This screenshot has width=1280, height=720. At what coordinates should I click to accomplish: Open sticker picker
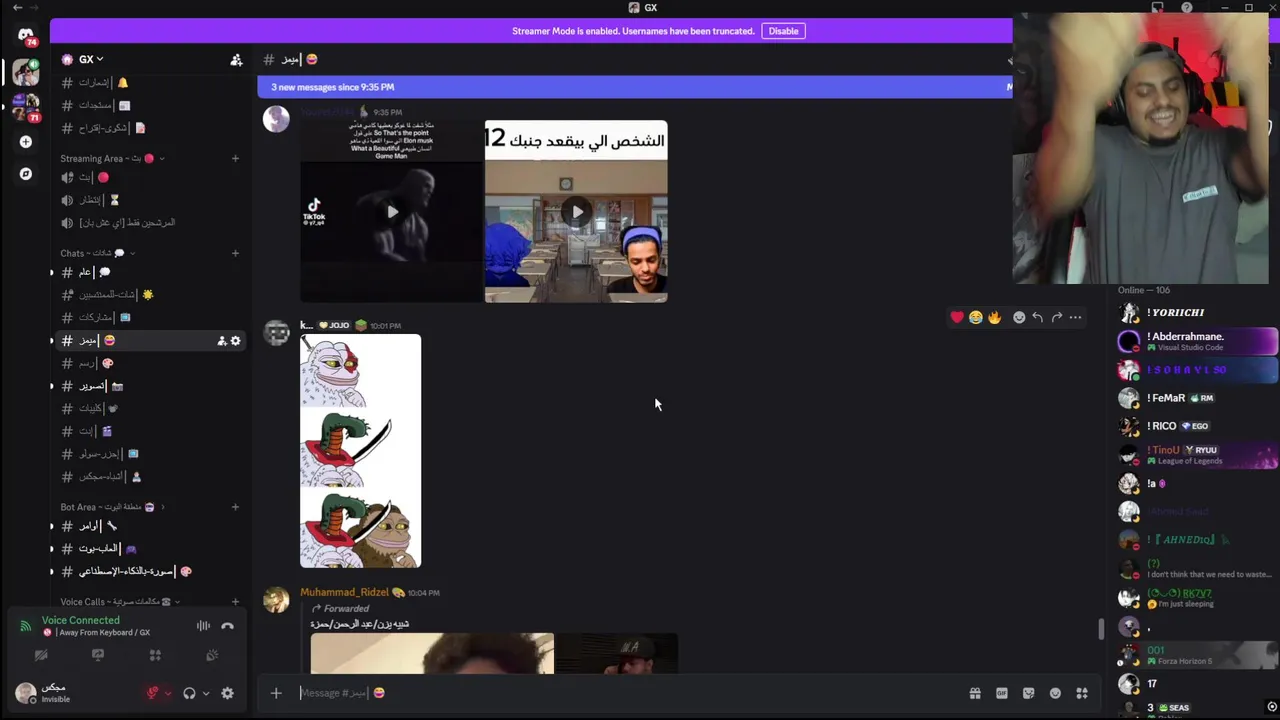pyautogui.click(x=1028, y=693)
